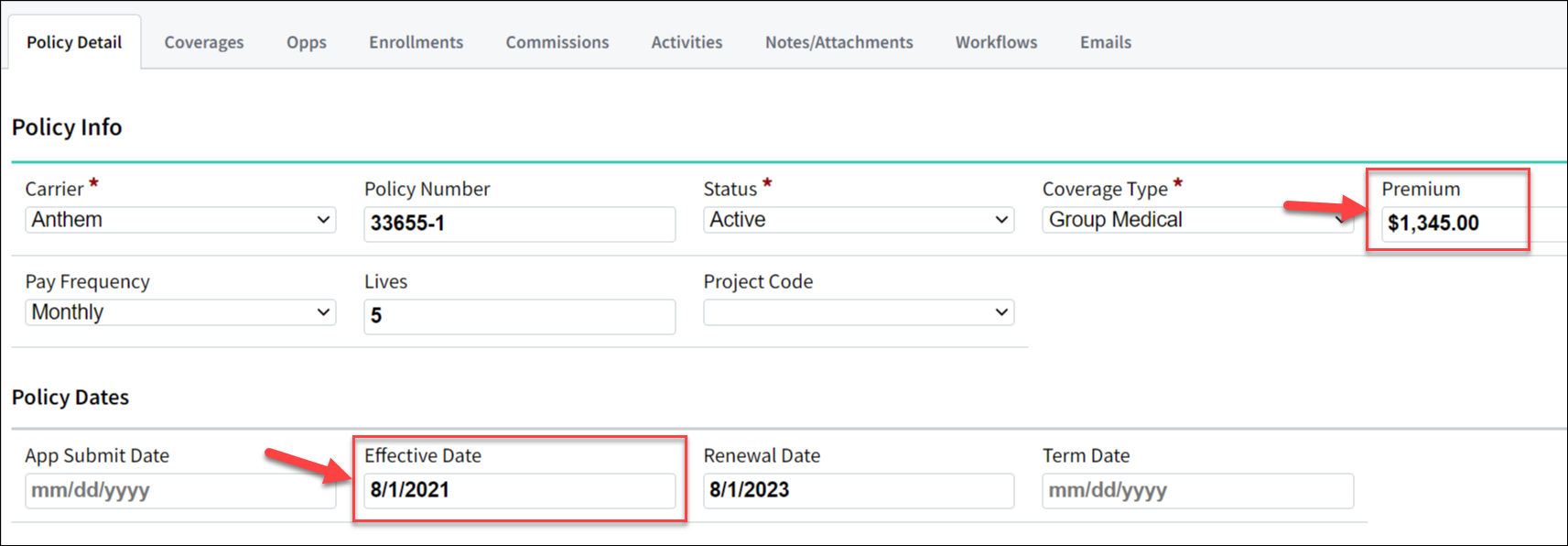Viewport: 1568px width, 546px height.
Task: Click the Policy Dates section heading
Action: click(70, 398)
